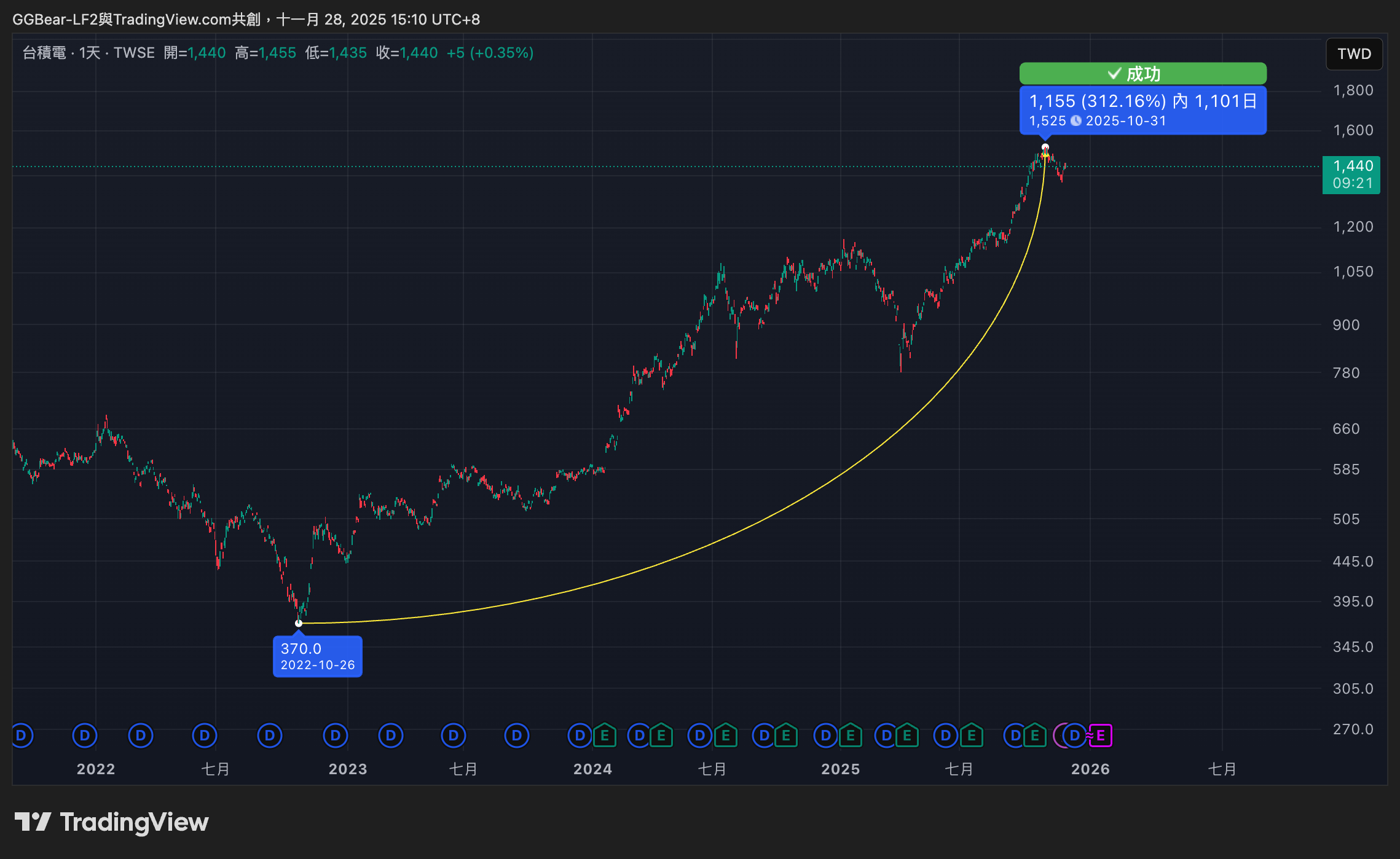Click the 2026 label on time axis
The height and width of the screenshot is (859, 1400).
1090,769
